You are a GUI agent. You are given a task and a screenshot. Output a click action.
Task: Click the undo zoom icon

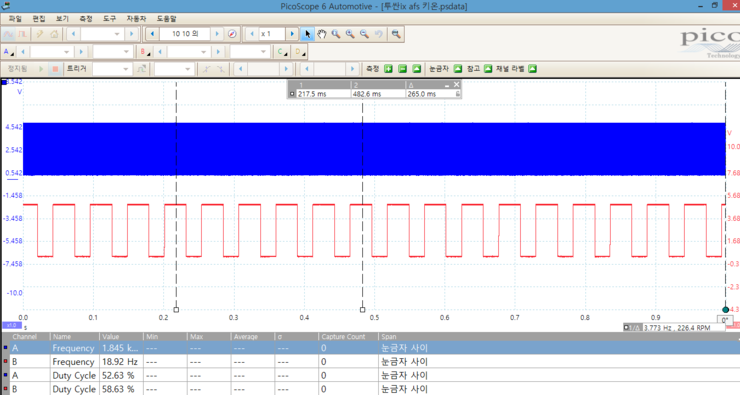(378, 34)
